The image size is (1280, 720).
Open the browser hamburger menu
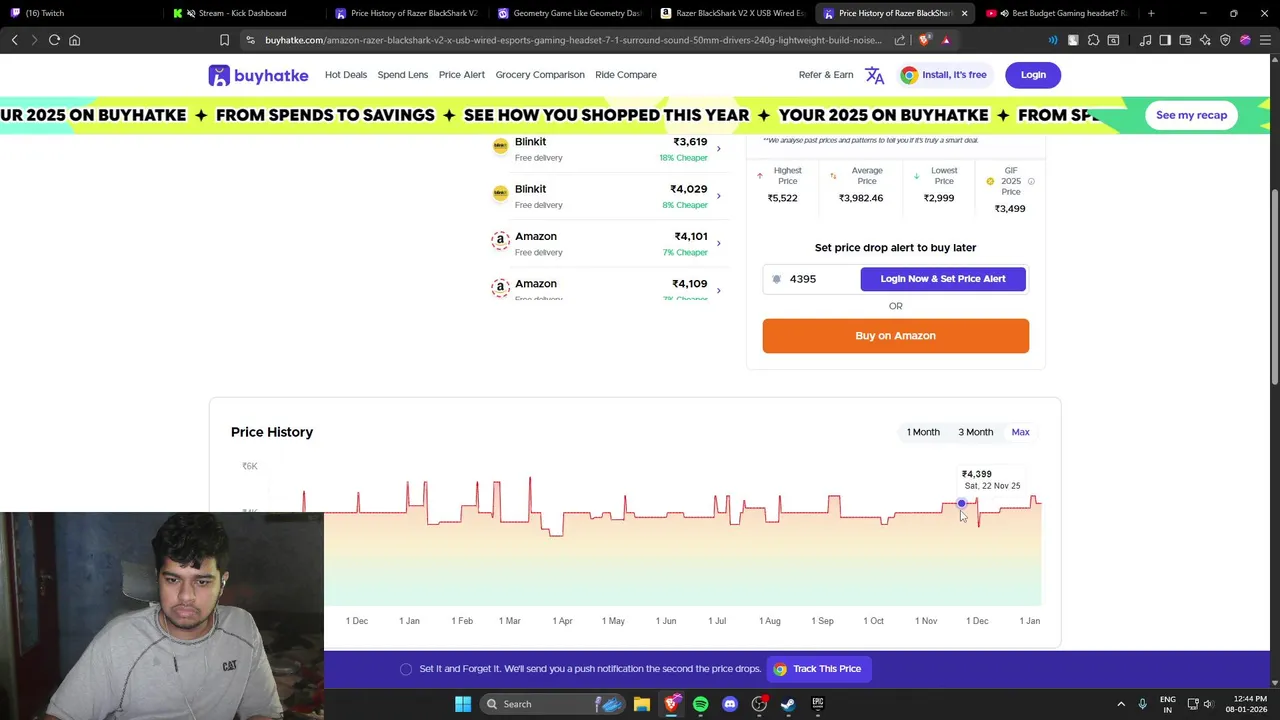1265,40
